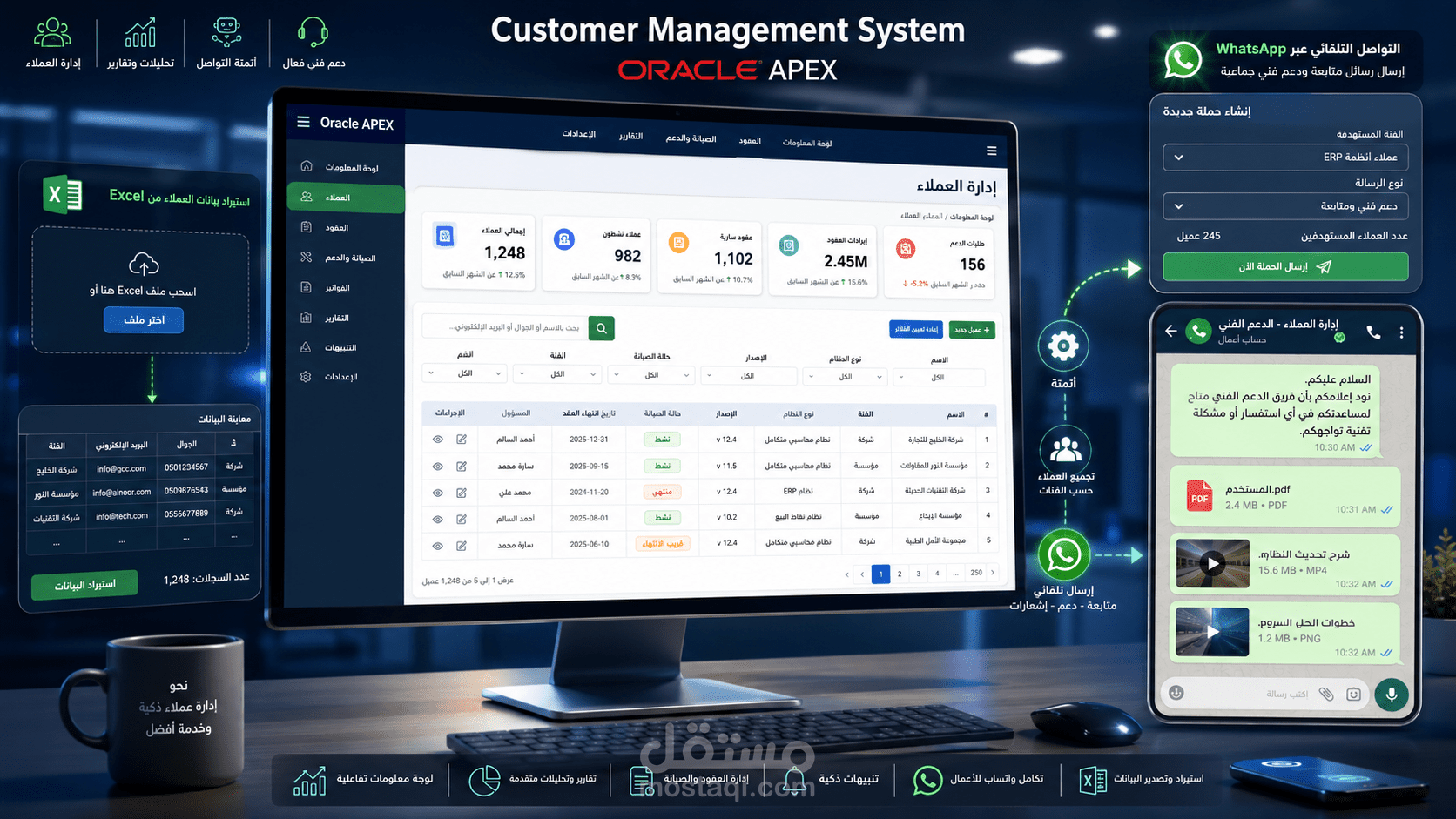Click اكتب رسالة message input in chat
Screen dimensions: 1456x819
(1287, 694)
